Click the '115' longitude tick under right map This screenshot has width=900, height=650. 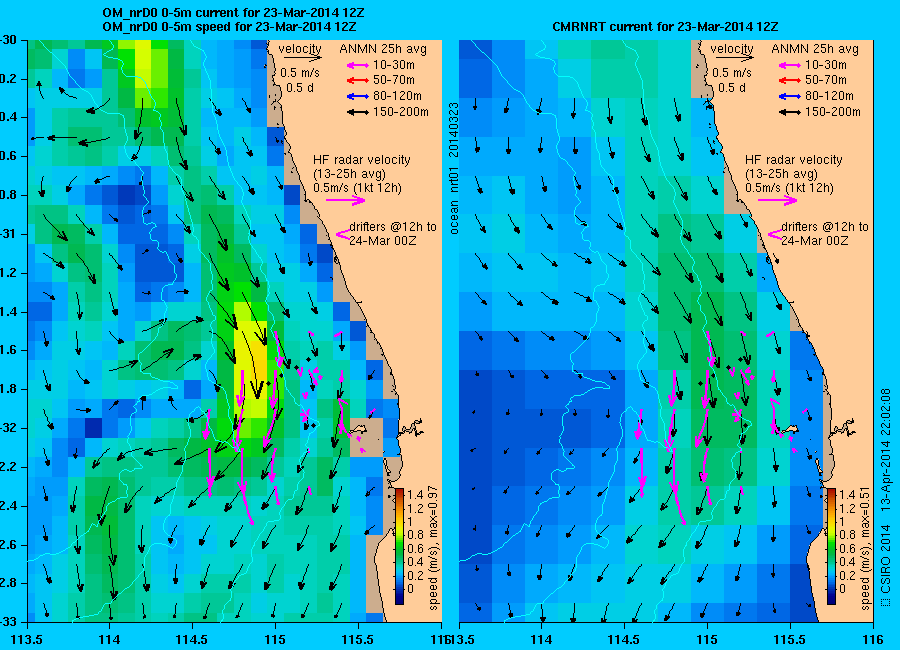(707, 639)
